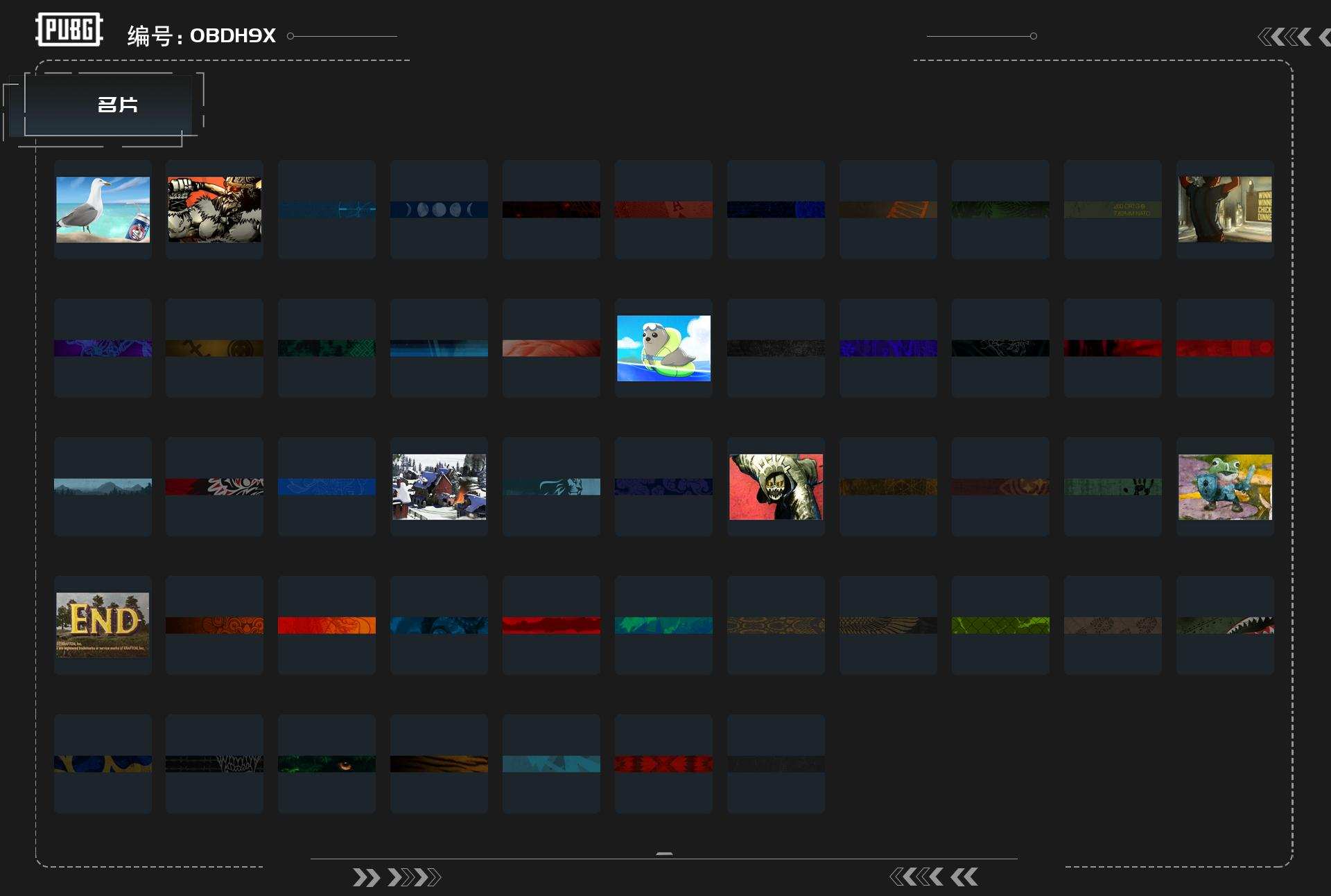Screen dimensions: 1331x896
Task: Pick the mountain landscape banner card
Action: coord(103,486)
